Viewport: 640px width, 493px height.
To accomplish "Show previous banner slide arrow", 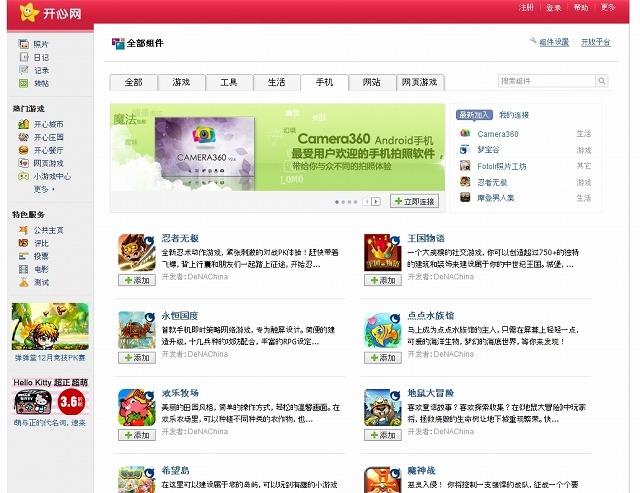I will (x=367, y=202).
